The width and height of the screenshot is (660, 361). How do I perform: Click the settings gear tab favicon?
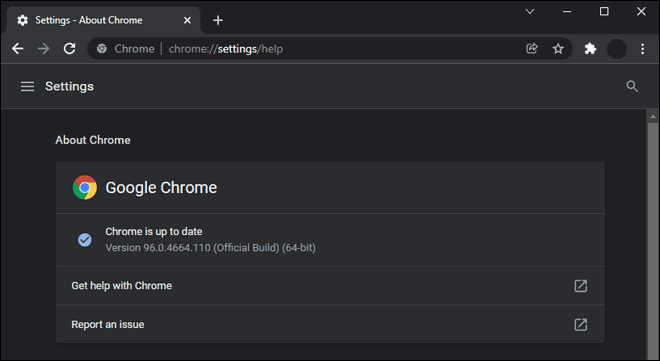click(x=22, y=20)
